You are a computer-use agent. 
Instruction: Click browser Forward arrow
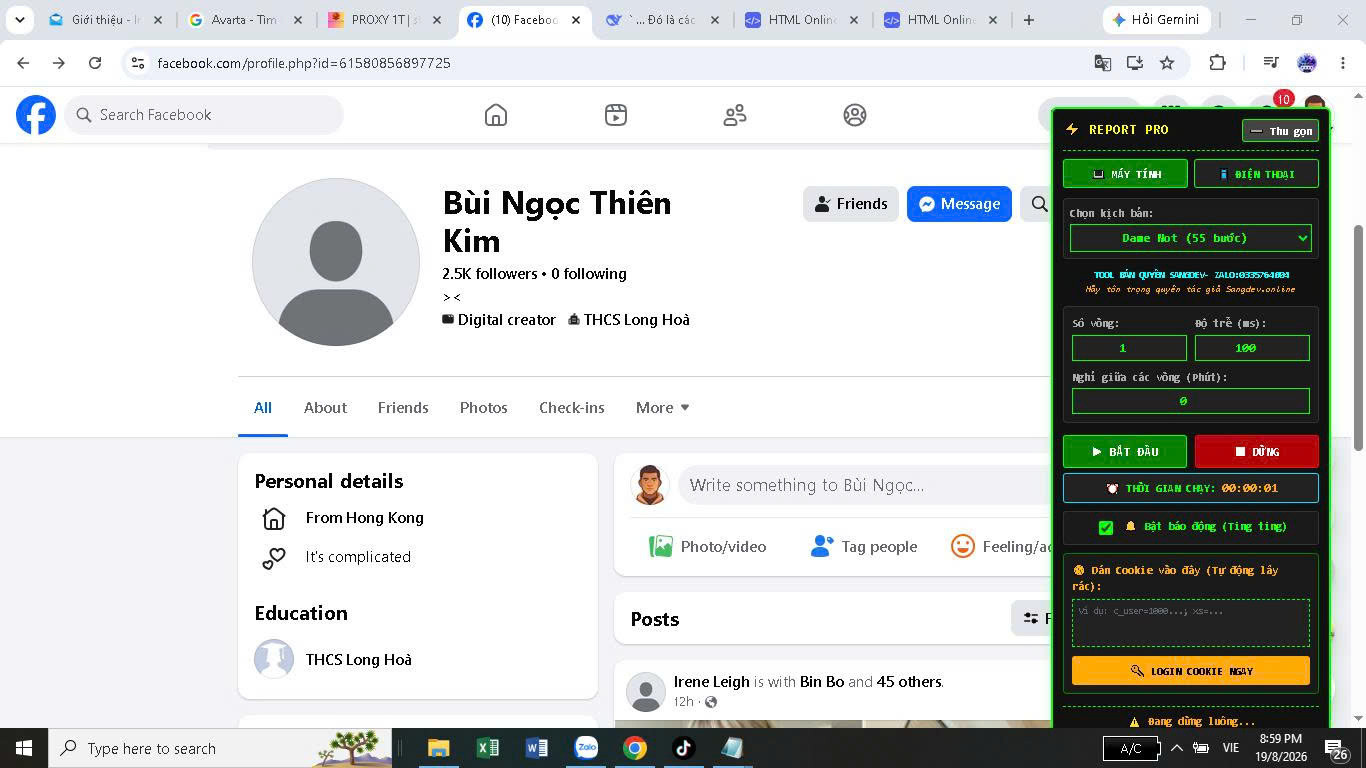click(x=59, y=63)
